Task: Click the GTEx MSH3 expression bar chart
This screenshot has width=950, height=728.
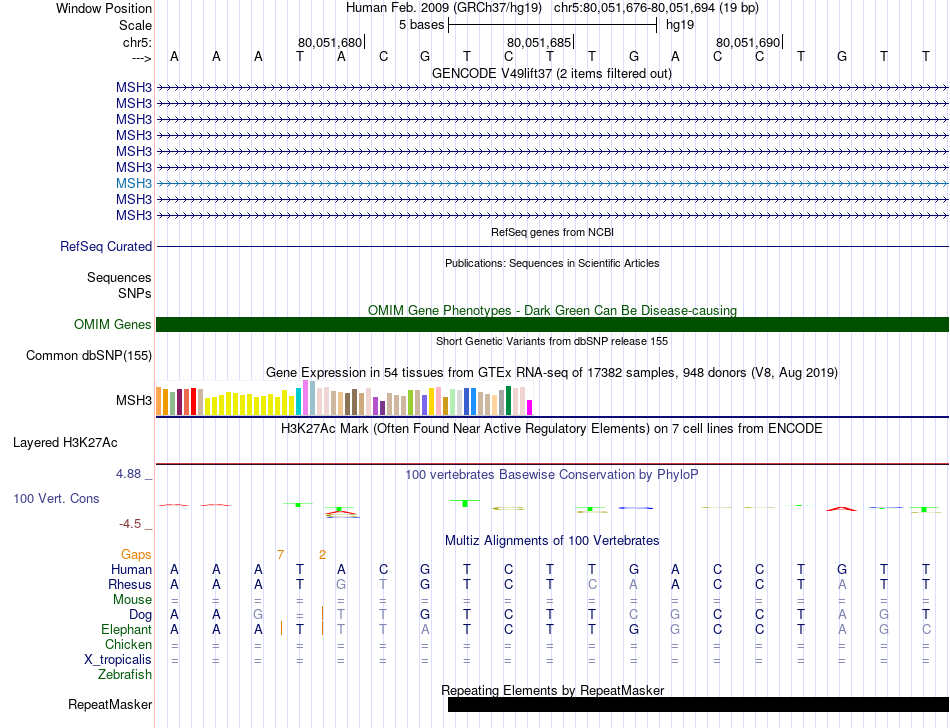Action: [x=344, y=400]
